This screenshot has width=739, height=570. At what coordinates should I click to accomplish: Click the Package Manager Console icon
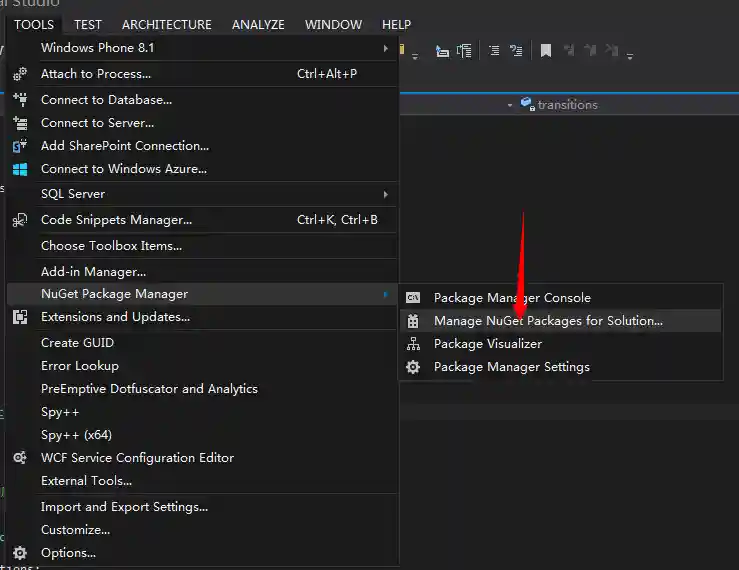pyautogui.click(x=413, y=298)
